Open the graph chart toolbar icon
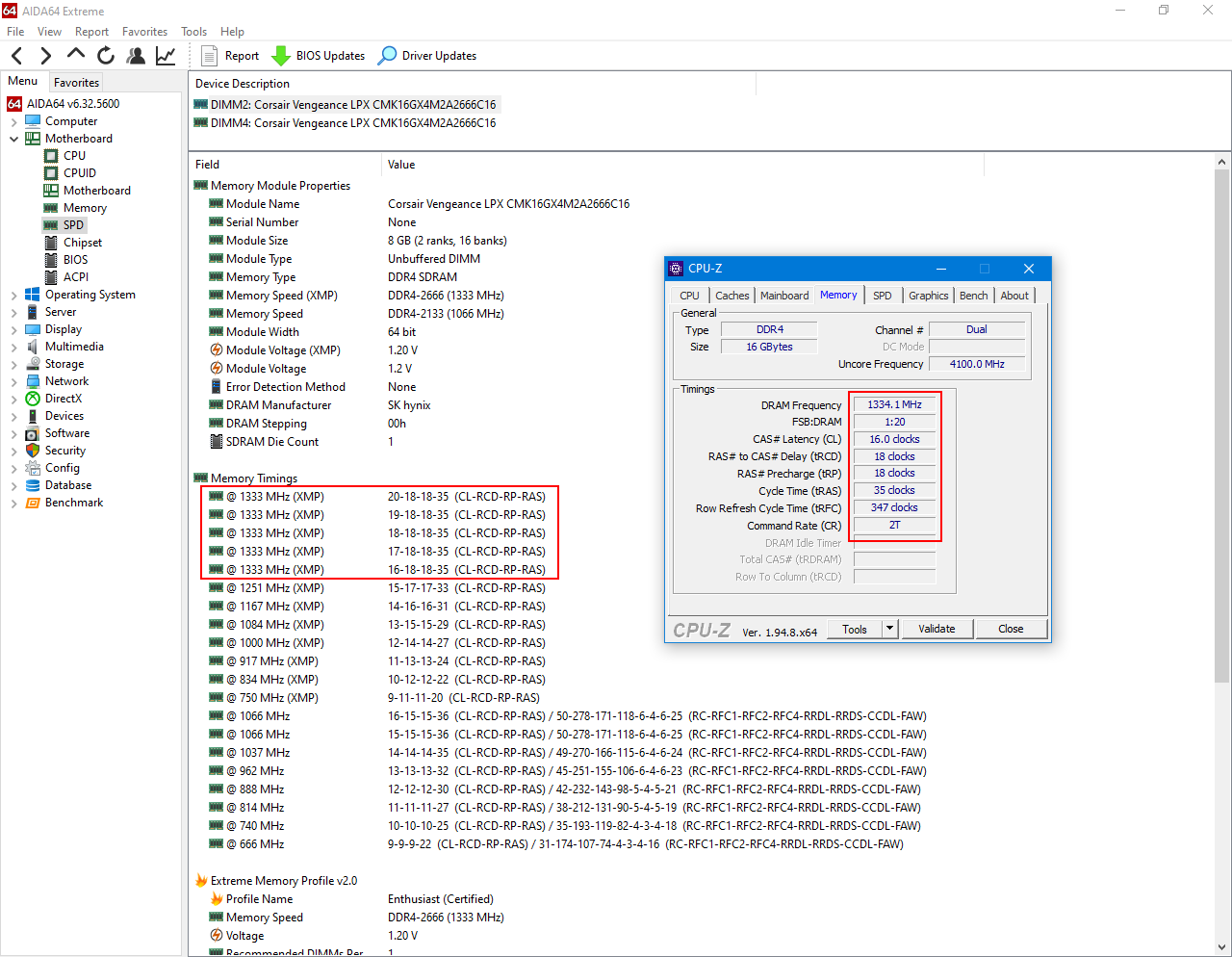 tap(166, 56)
